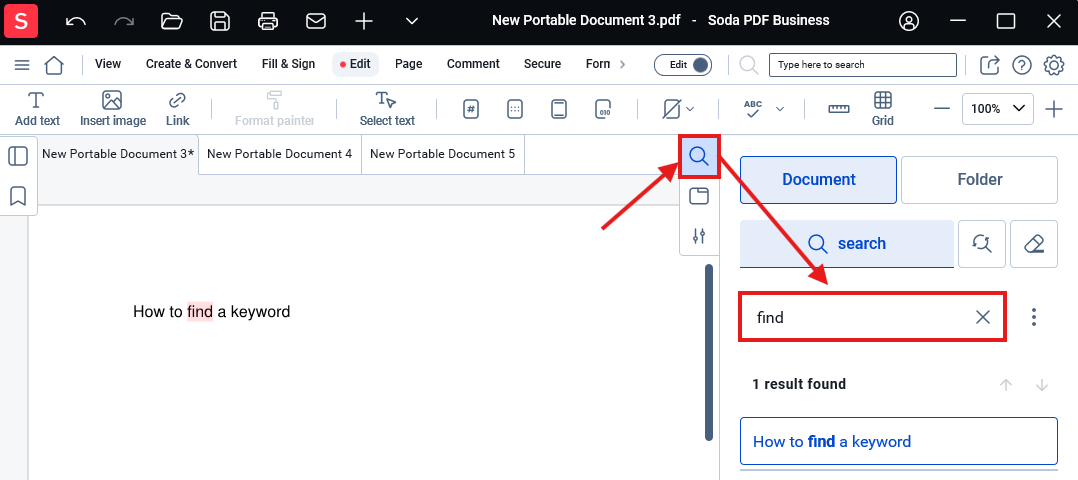Send document by email icon
The height and width of the screenshot is (480, 1078).
click(x=316, y=21)
